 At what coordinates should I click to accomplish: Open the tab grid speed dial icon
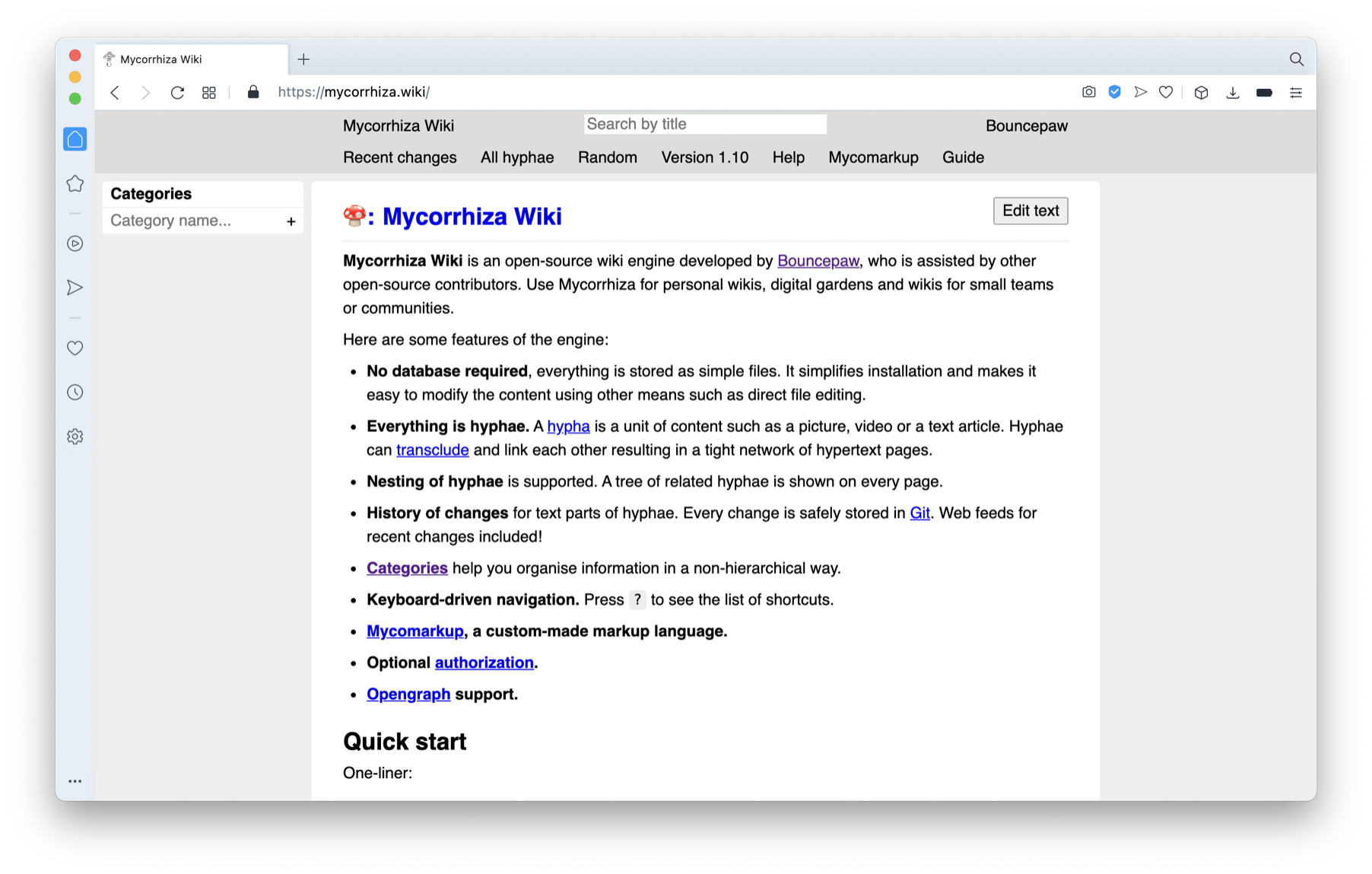click(209, 92)
